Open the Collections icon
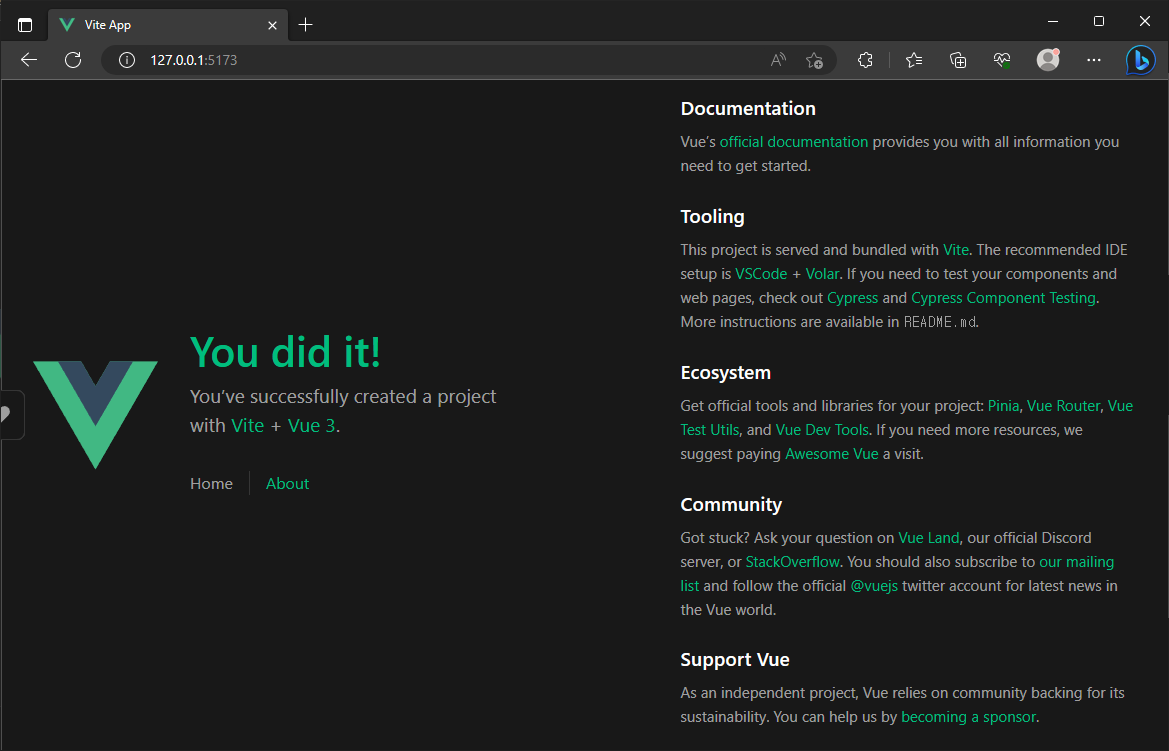This screenshot has height=751, width=1169. click(x=958, y=60)
